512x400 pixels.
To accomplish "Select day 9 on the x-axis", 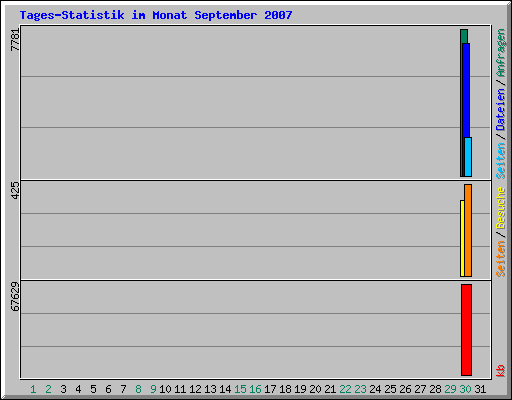I will 153,389.
